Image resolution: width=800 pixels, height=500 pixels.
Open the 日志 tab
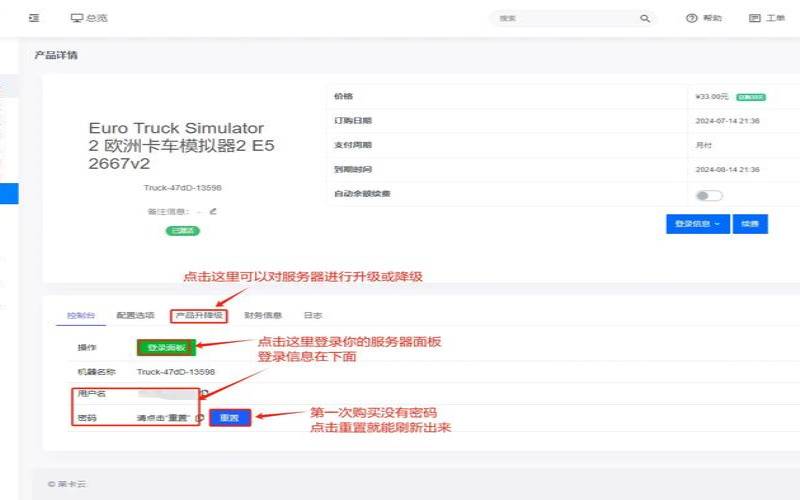(x=313, y=315)
